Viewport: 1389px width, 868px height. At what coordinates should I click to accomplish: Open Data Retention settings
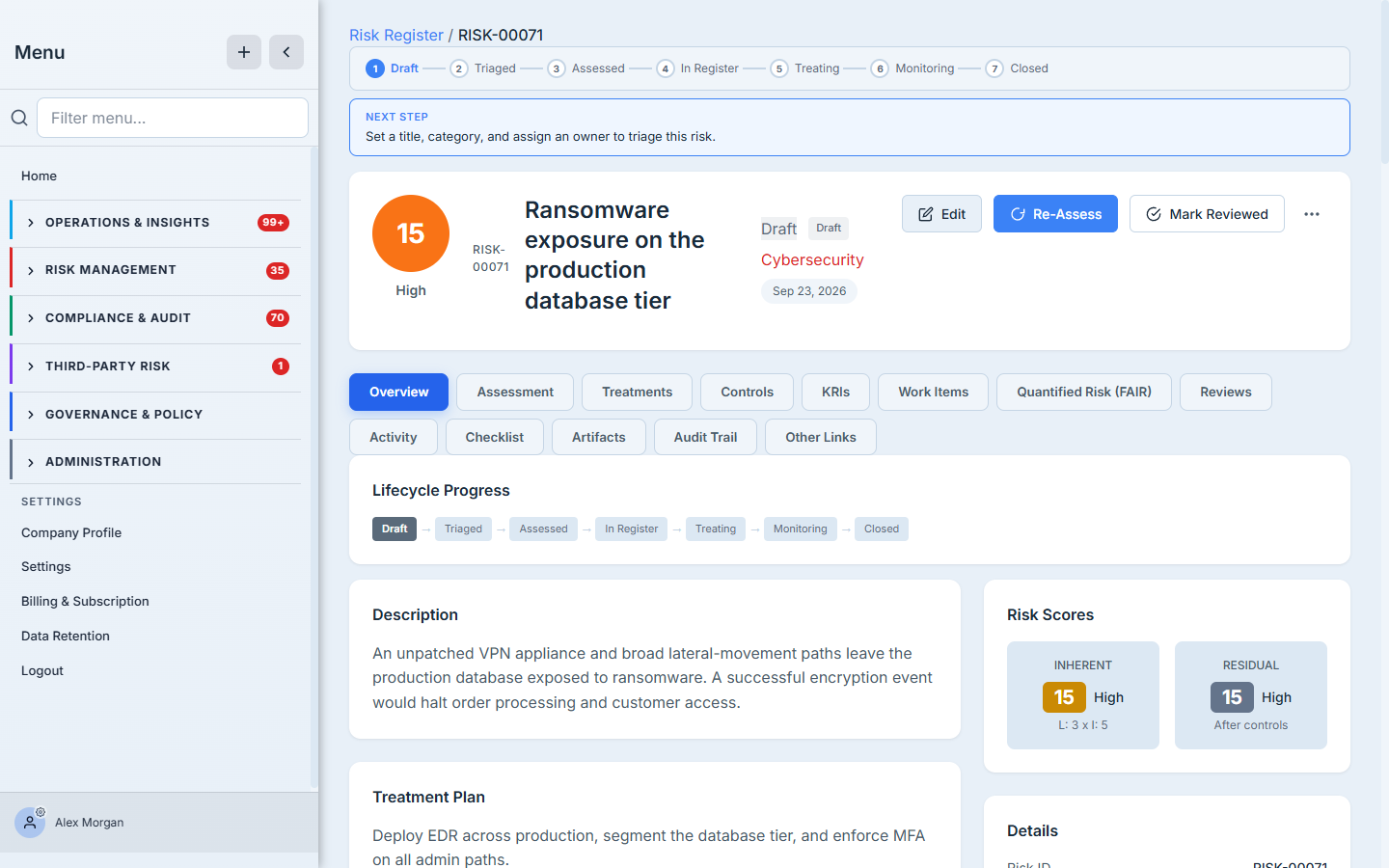click(66, 636)
